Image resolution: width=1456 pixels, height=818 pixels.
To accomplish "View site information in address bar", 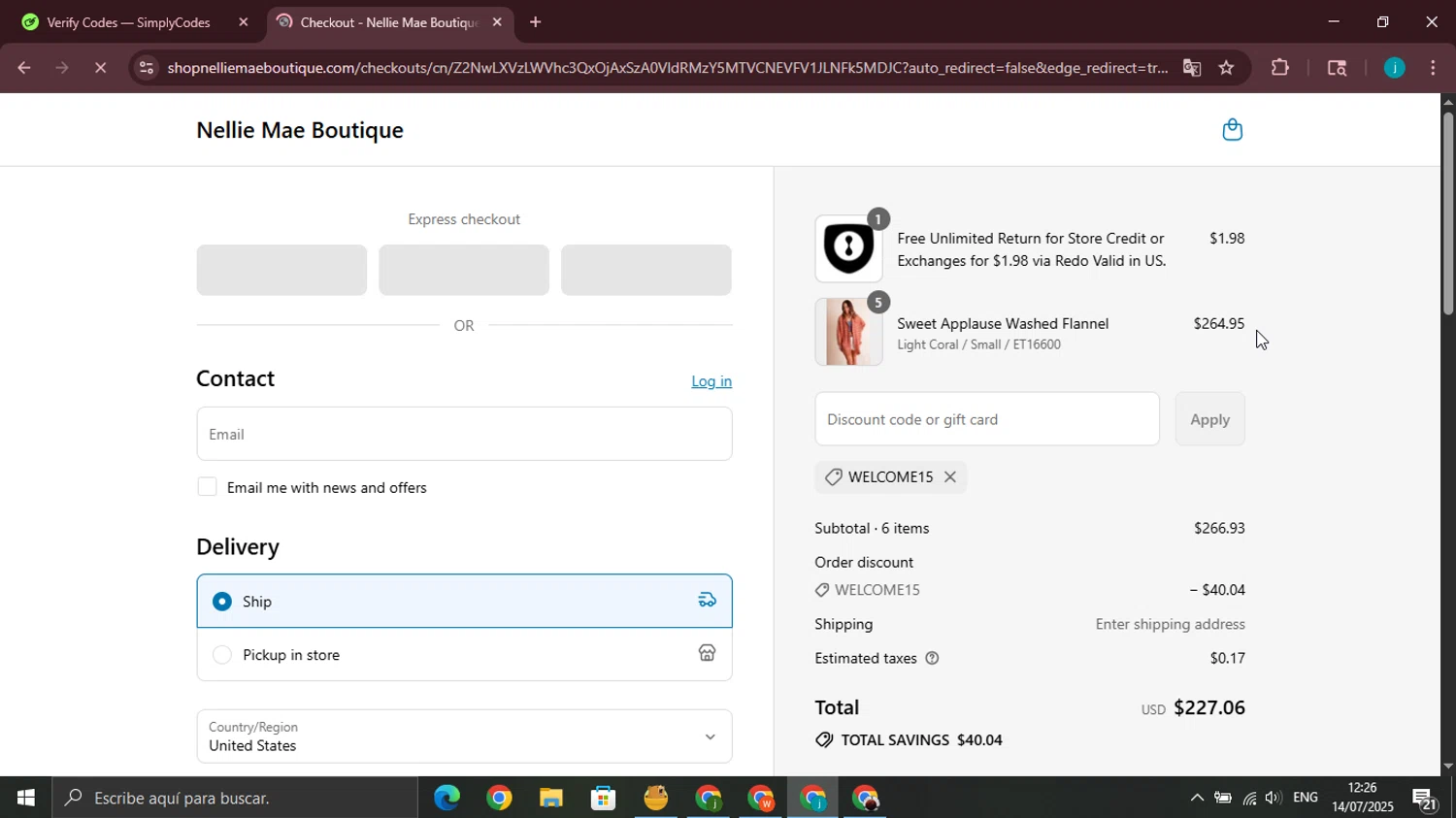I will (x=146, y=68).
